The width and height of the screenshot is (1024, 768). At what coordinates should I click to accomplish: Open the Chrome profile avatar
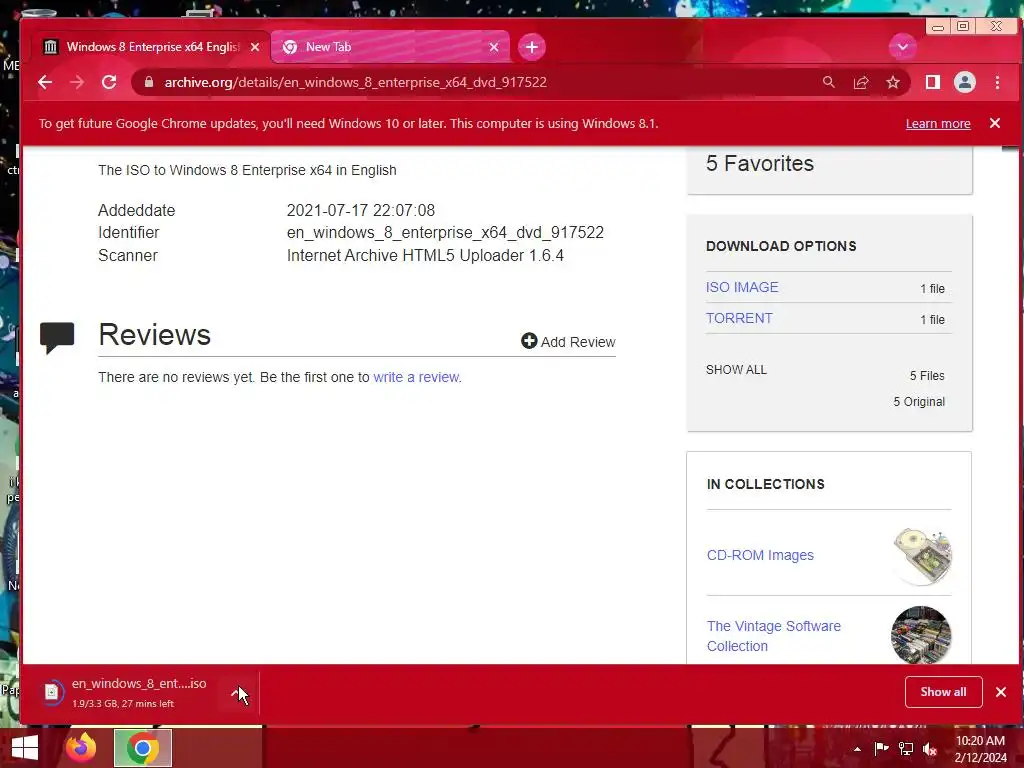(965, 82)
